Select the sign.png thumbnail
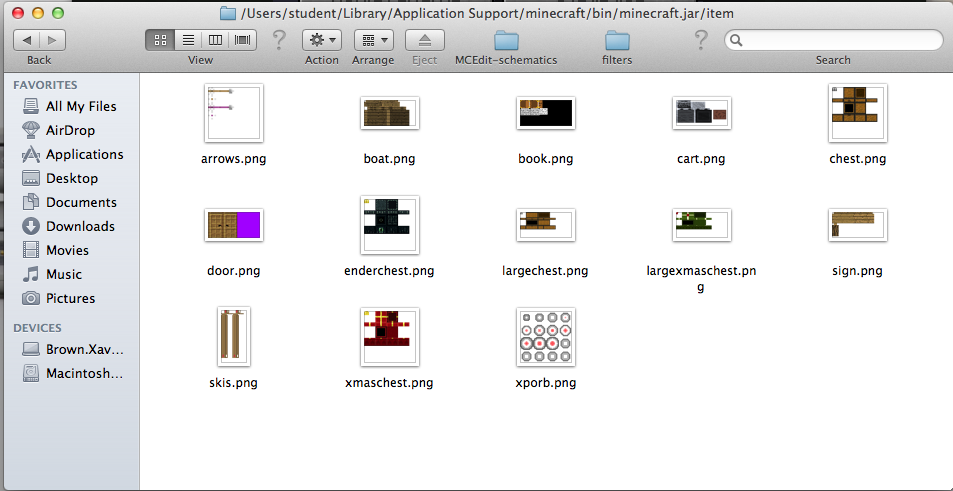Viewport: 953px width, 491px height. coord(858,225)
